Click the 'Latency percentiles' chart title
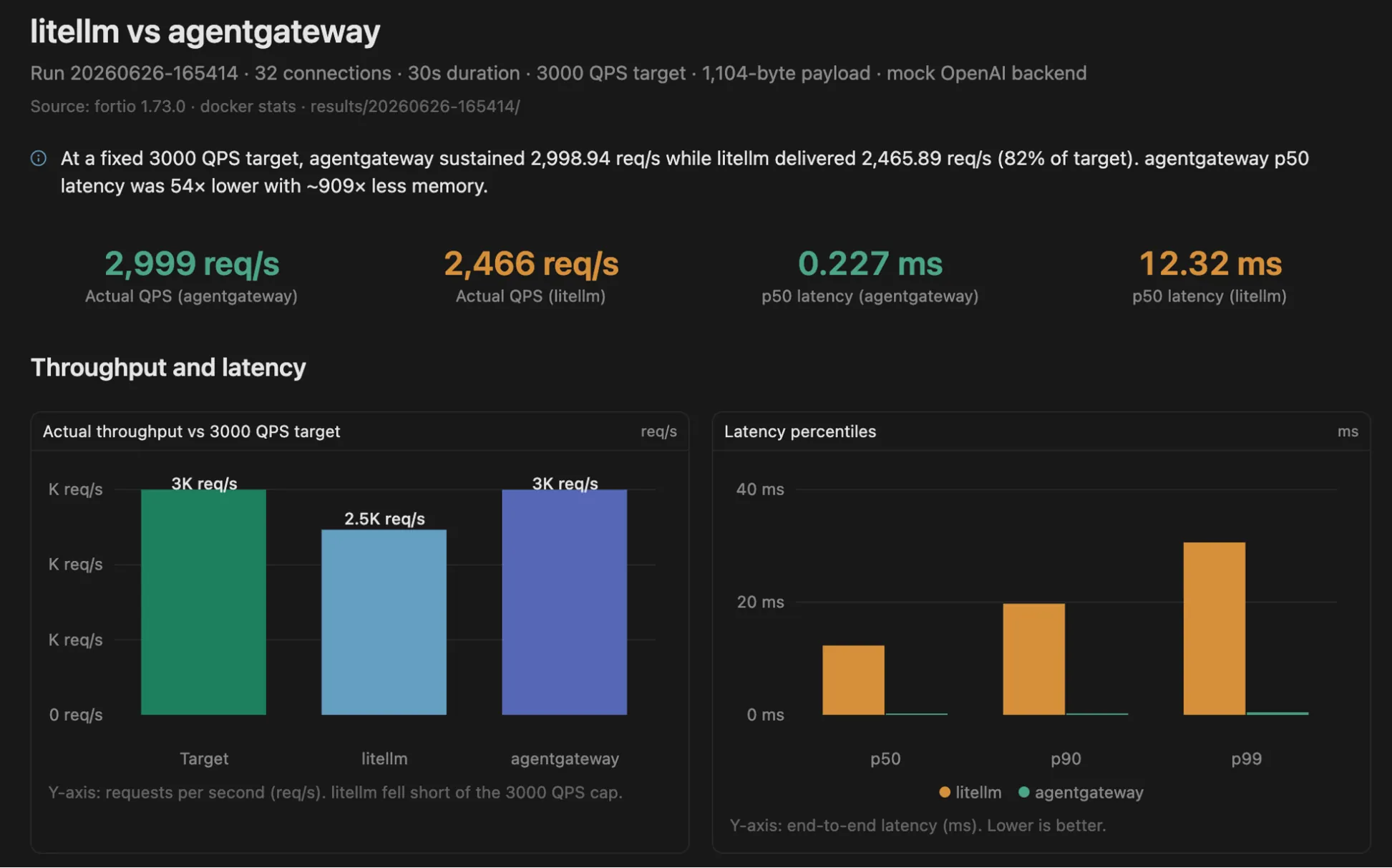Image resolution: width=1392 pixels, height=868 pixels. 800,431
